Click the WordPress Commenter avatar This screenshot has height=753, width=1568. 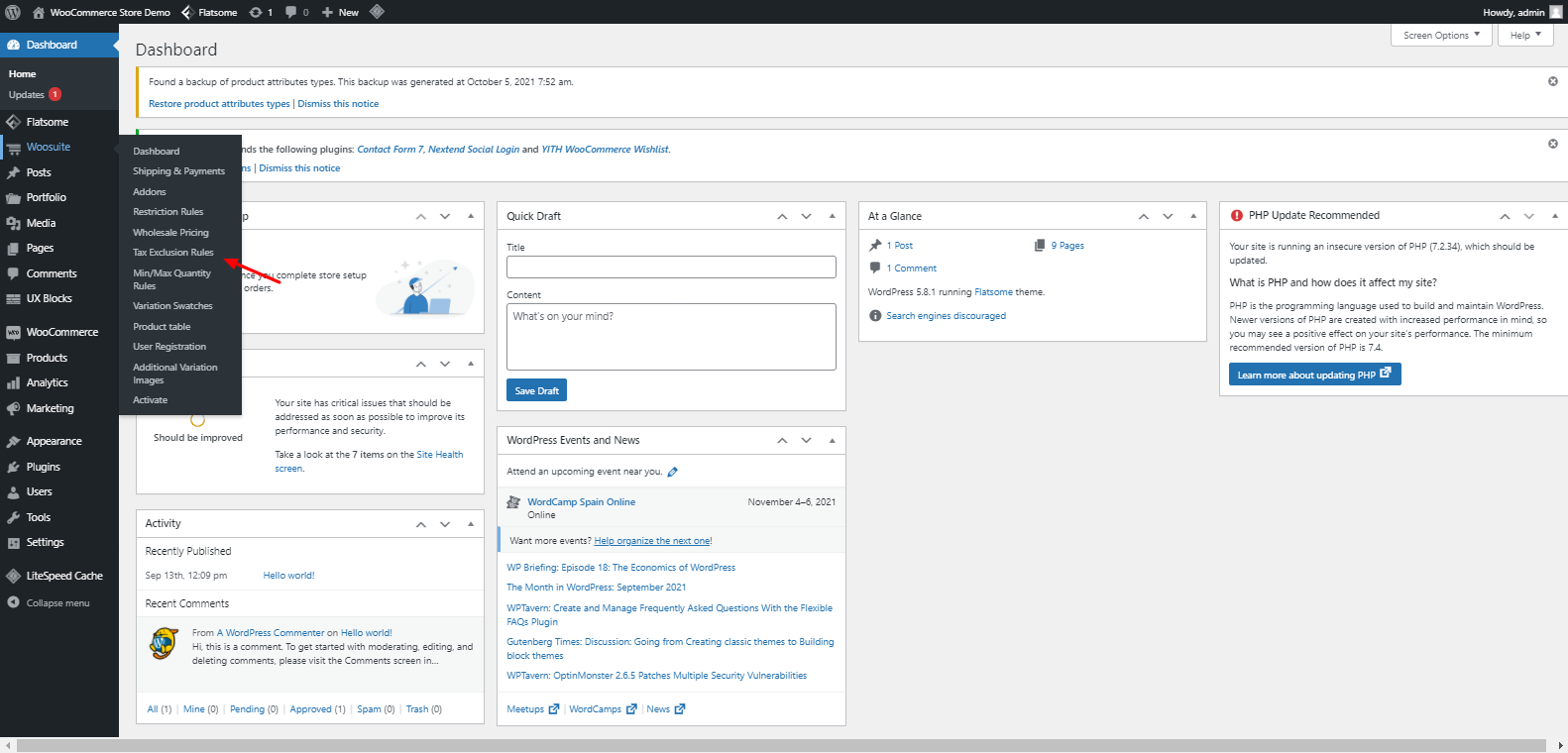click(164, 643)
